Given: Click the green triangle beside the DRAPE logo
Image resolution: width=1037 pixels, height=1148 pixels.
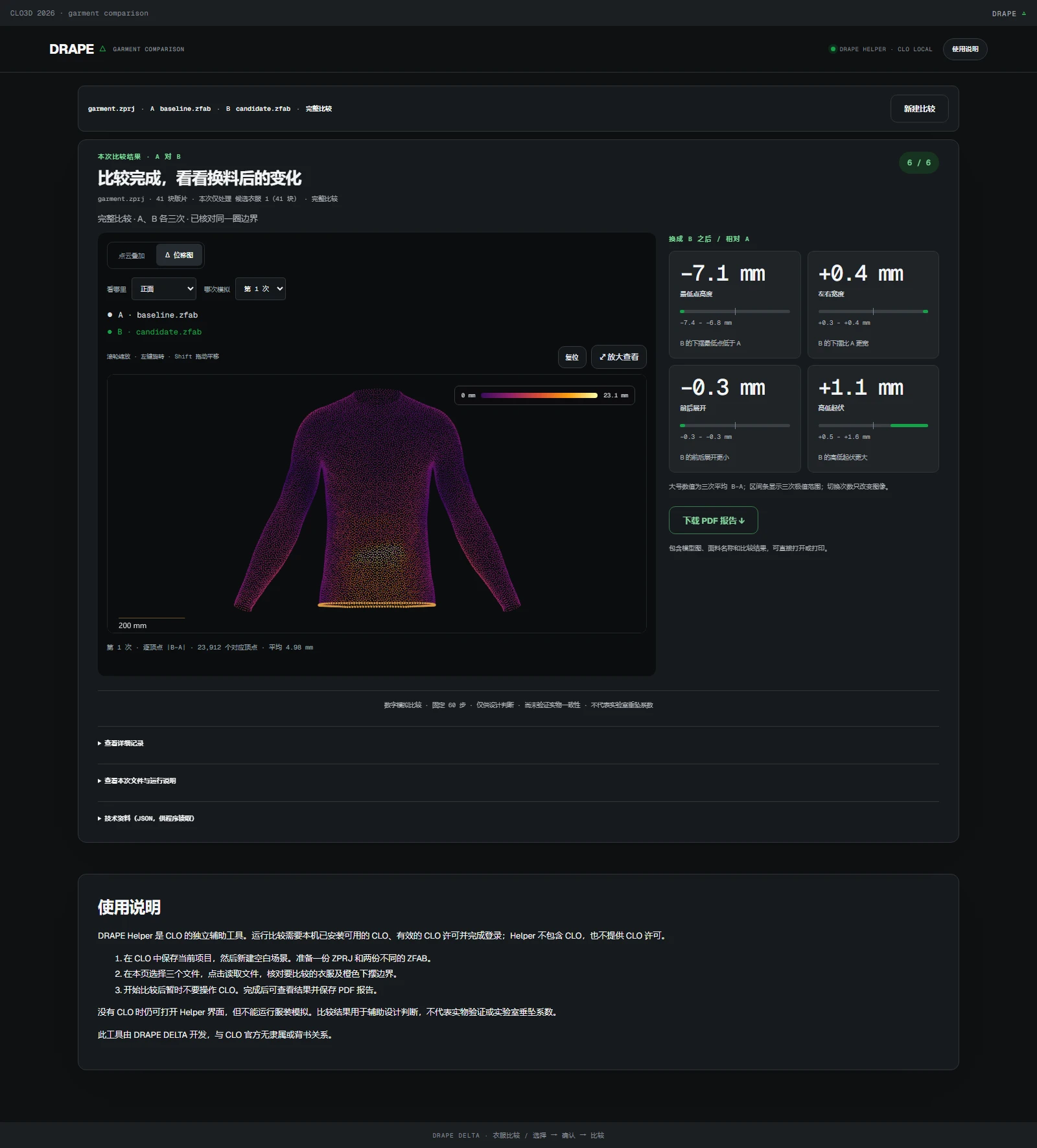Looking at the screenshot, I should coord(102,49).
